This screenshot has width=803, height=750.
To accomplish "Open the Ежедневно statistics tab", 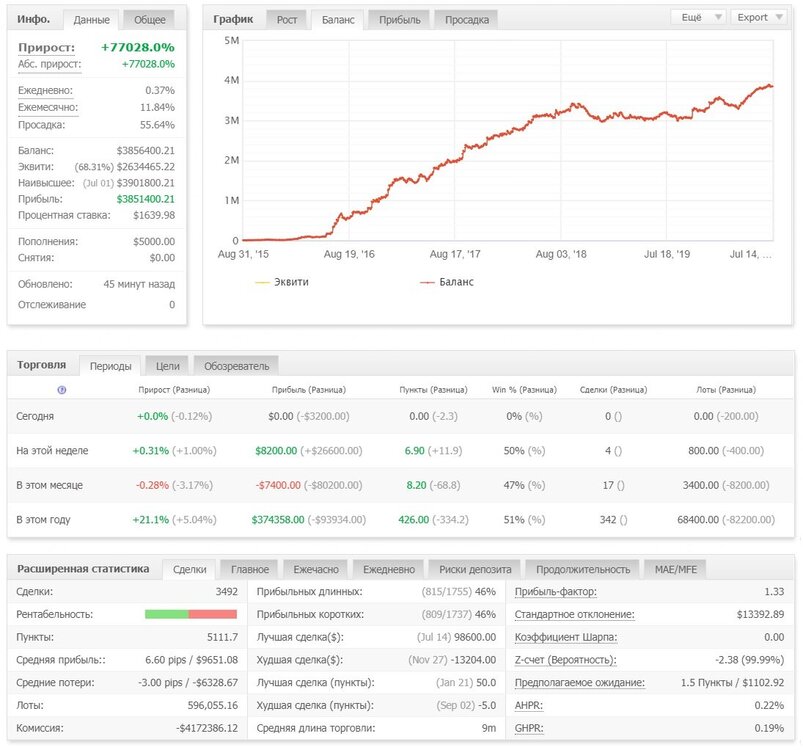I will [x=389, y=569].
